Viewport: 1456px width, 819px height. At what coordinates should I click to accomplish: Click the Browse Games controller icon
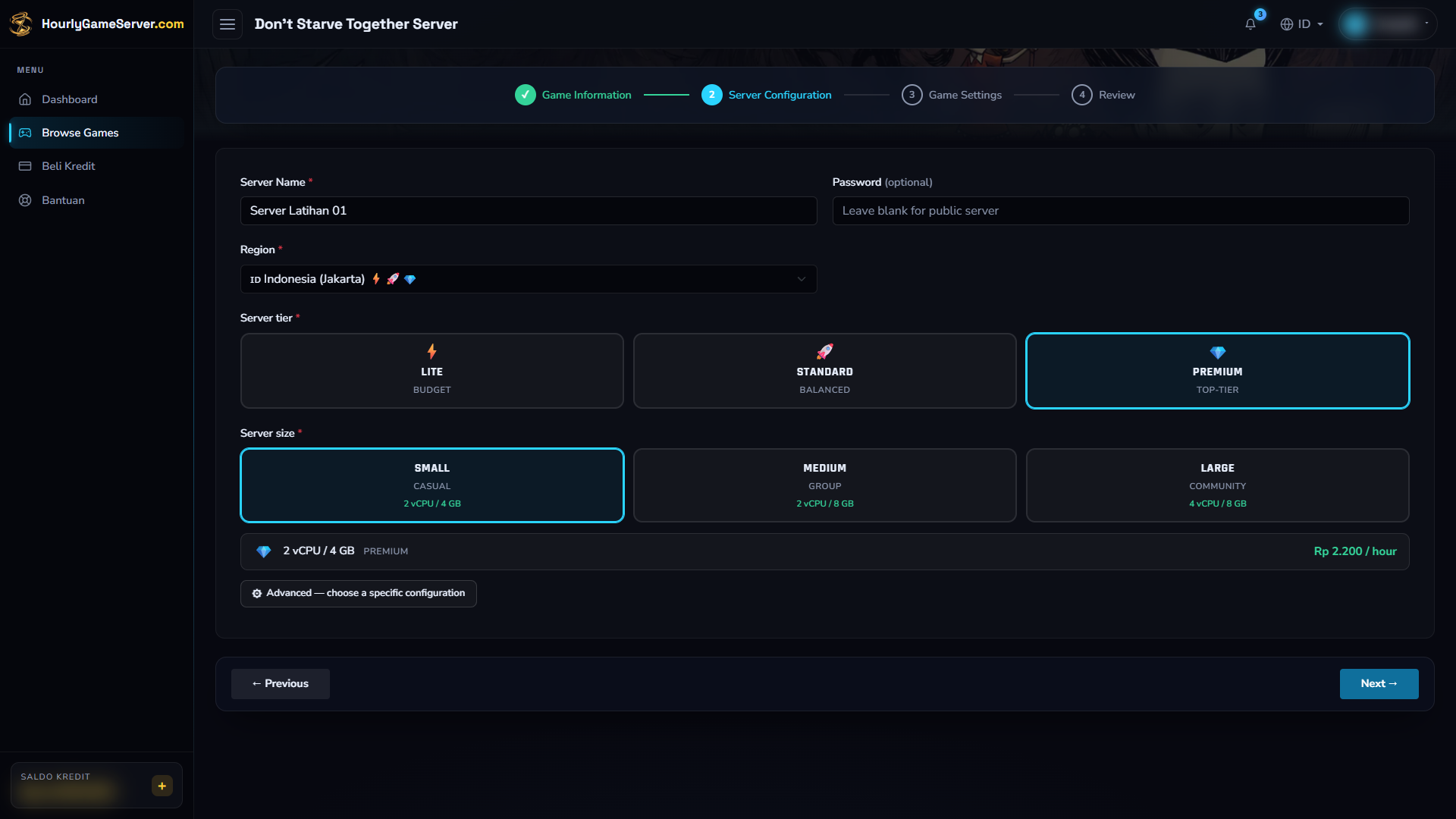tap(25, 133)
